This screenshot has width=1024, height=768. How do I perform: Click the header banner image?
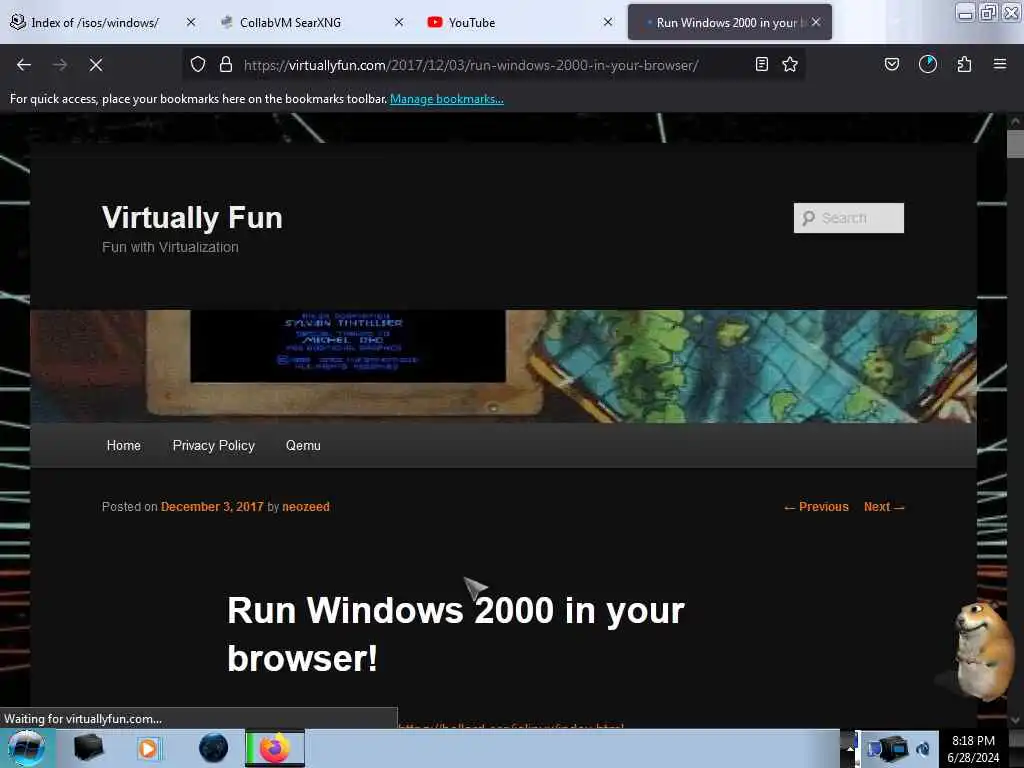(x=504, y=366)
